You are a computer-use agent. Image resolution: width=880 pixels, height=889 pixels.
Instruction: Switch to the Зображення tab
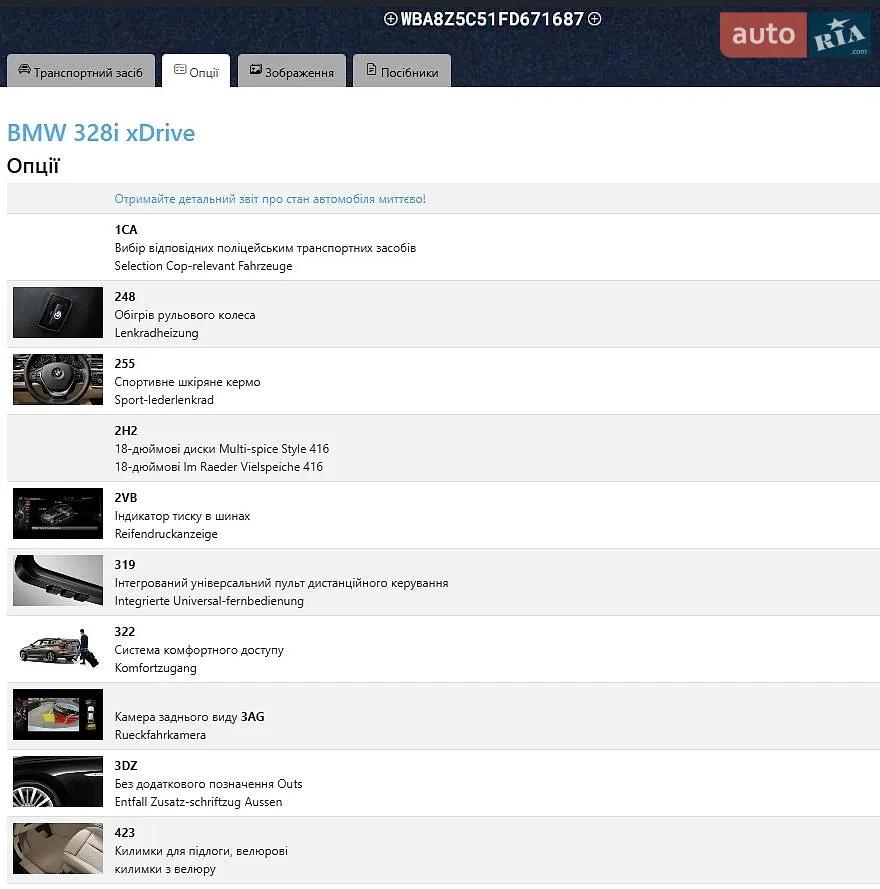pyautogui.click(x=292, y=71)
